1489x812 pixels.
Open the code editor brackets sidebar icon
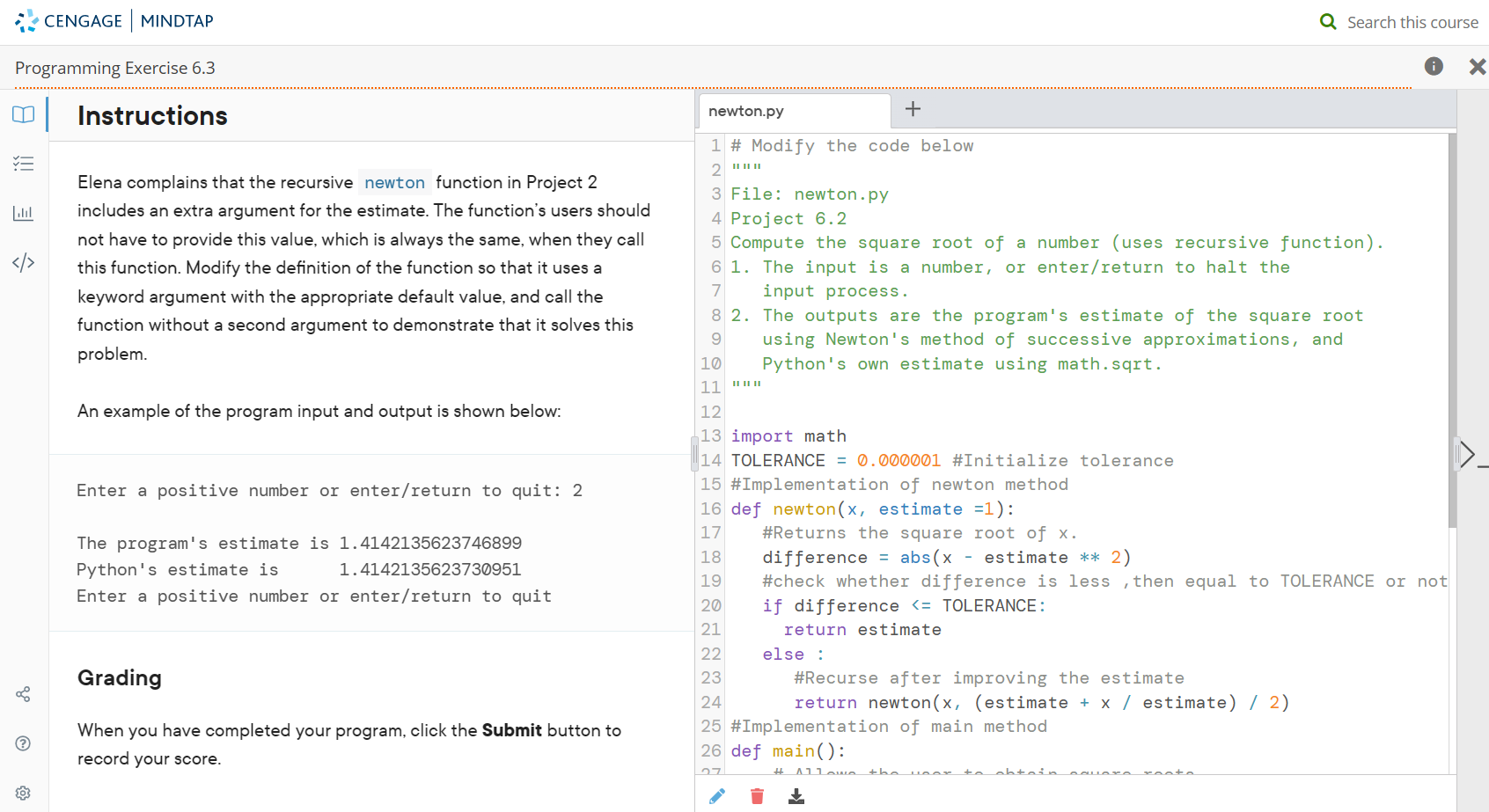coord(24,262)
